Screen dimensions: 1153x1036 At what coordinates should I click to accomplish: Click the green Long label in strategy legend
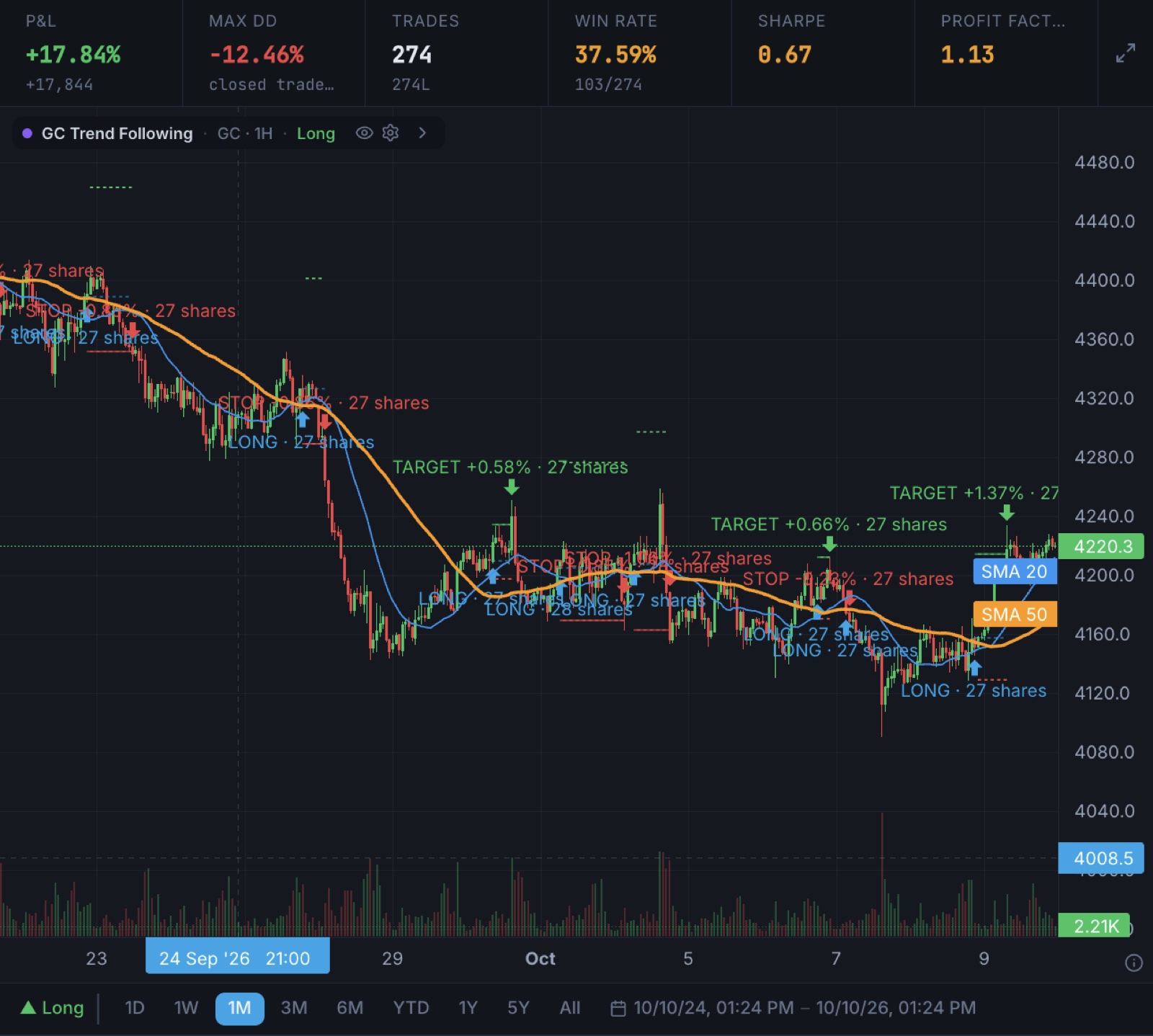click(316, 133)
